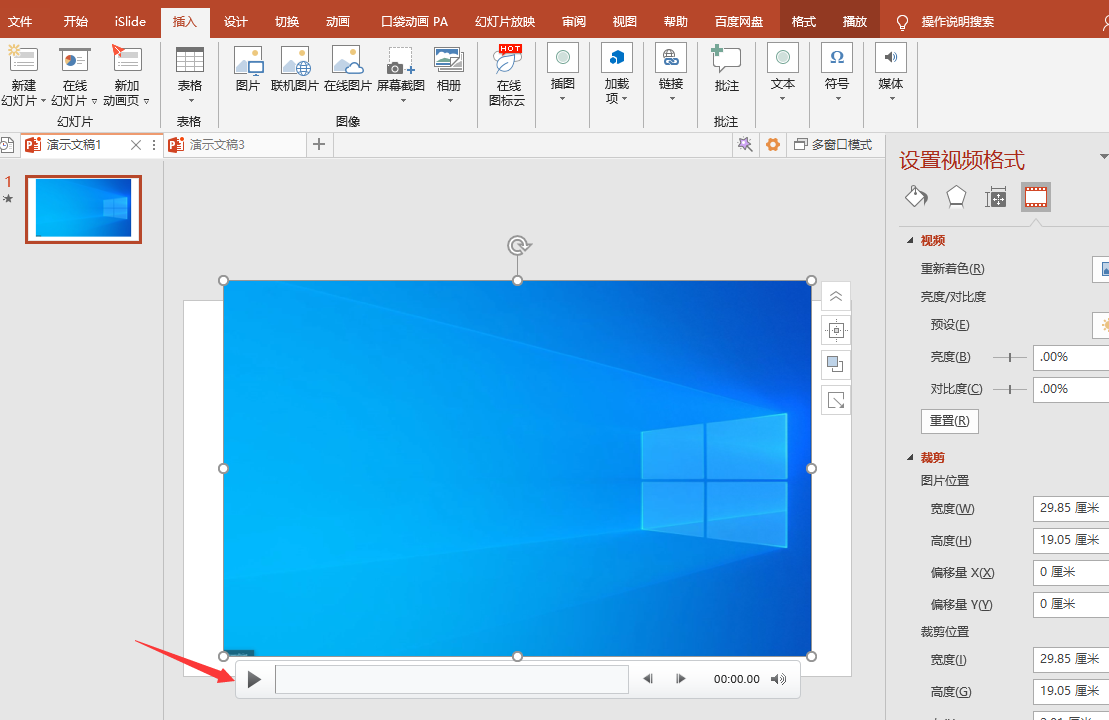Viewport: 1109px width, 720px height.
Task: Collapse the 裁剪 section in format pane
Action: click(911, 458)
